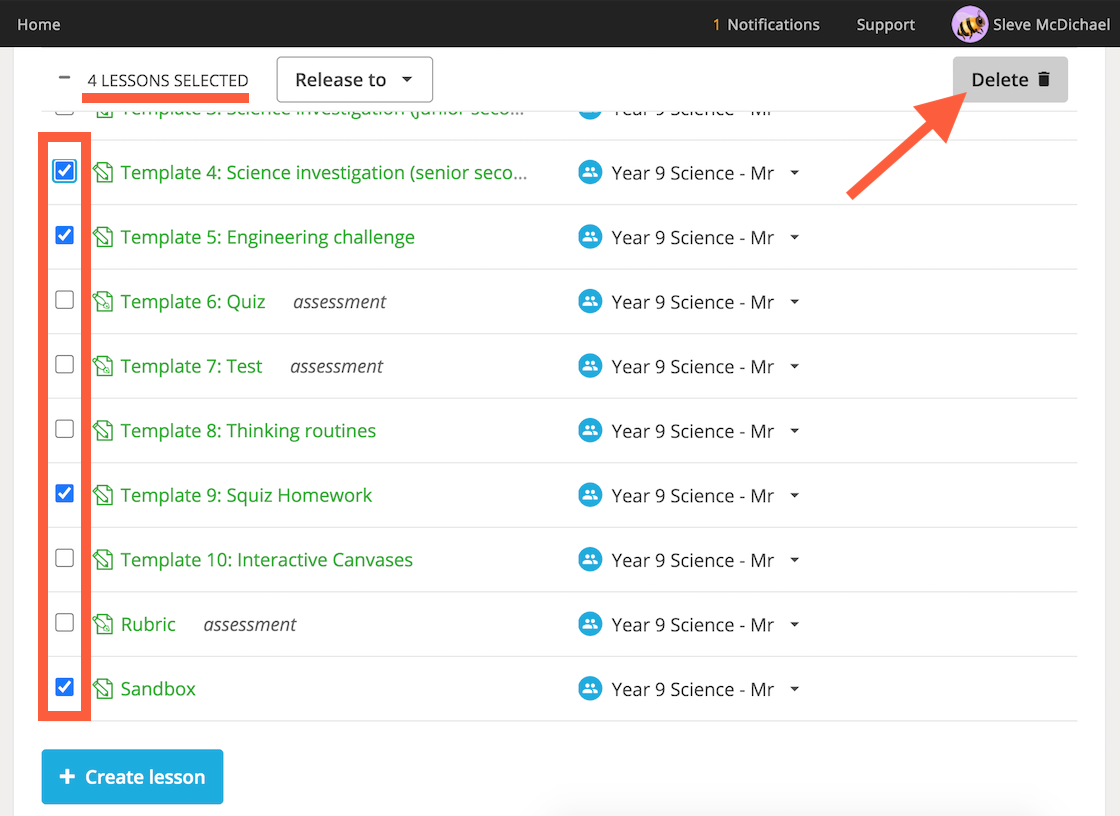
Task: Open Template 8: Thinking routines lesson
Action: (248, 431)
